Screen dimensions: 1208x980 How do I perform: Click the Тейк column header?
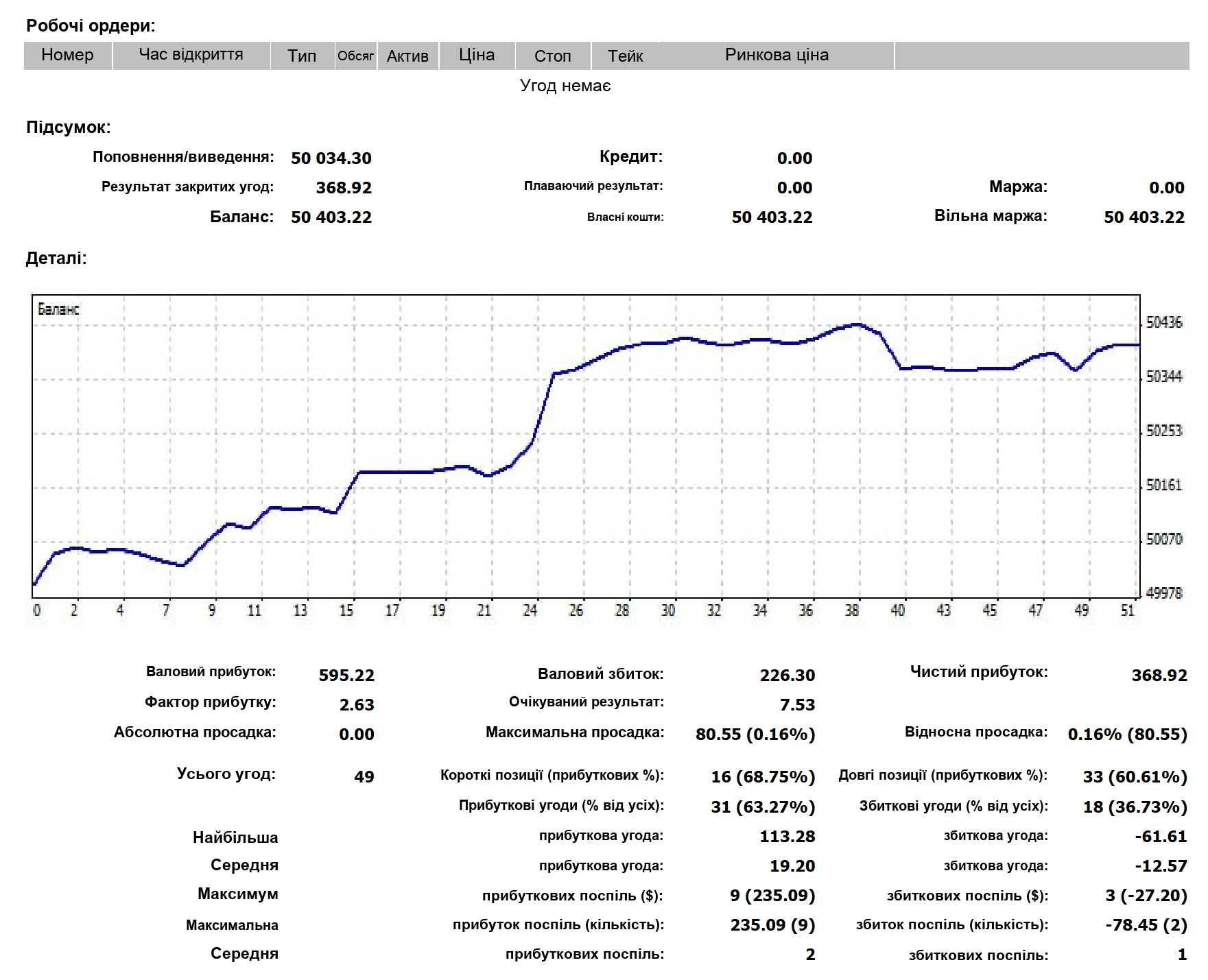625,56
